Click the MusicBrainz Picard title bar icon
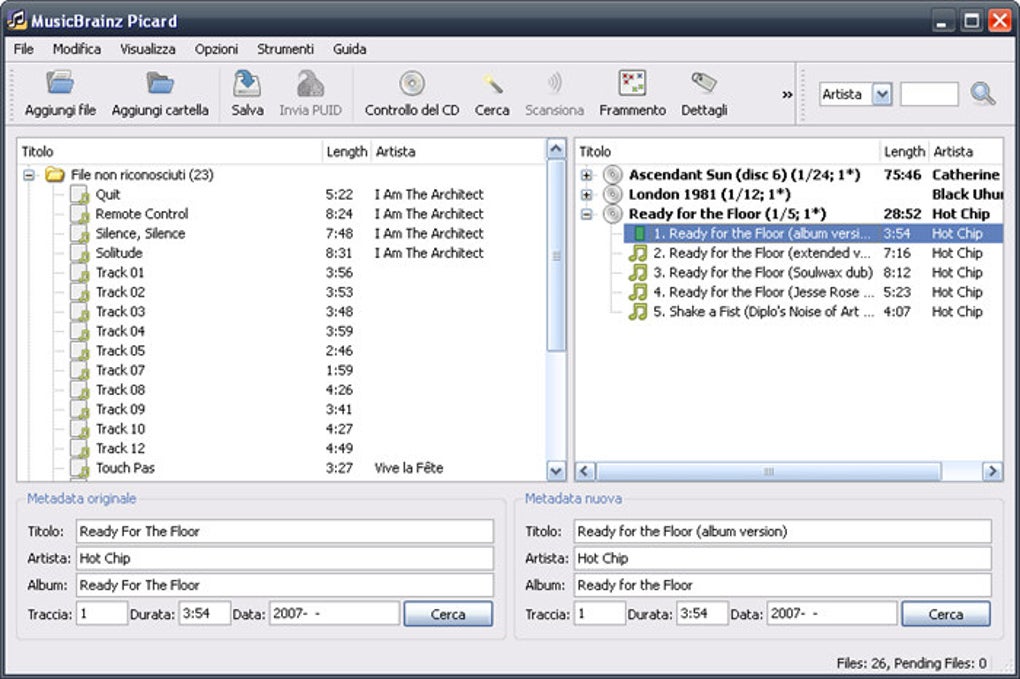 pos(17,20)
